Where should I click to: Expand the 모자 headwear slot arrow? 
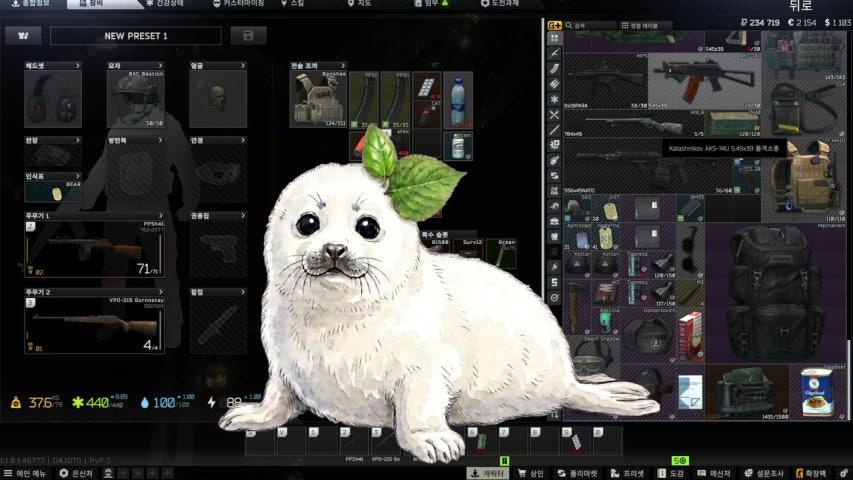(160, 65)
